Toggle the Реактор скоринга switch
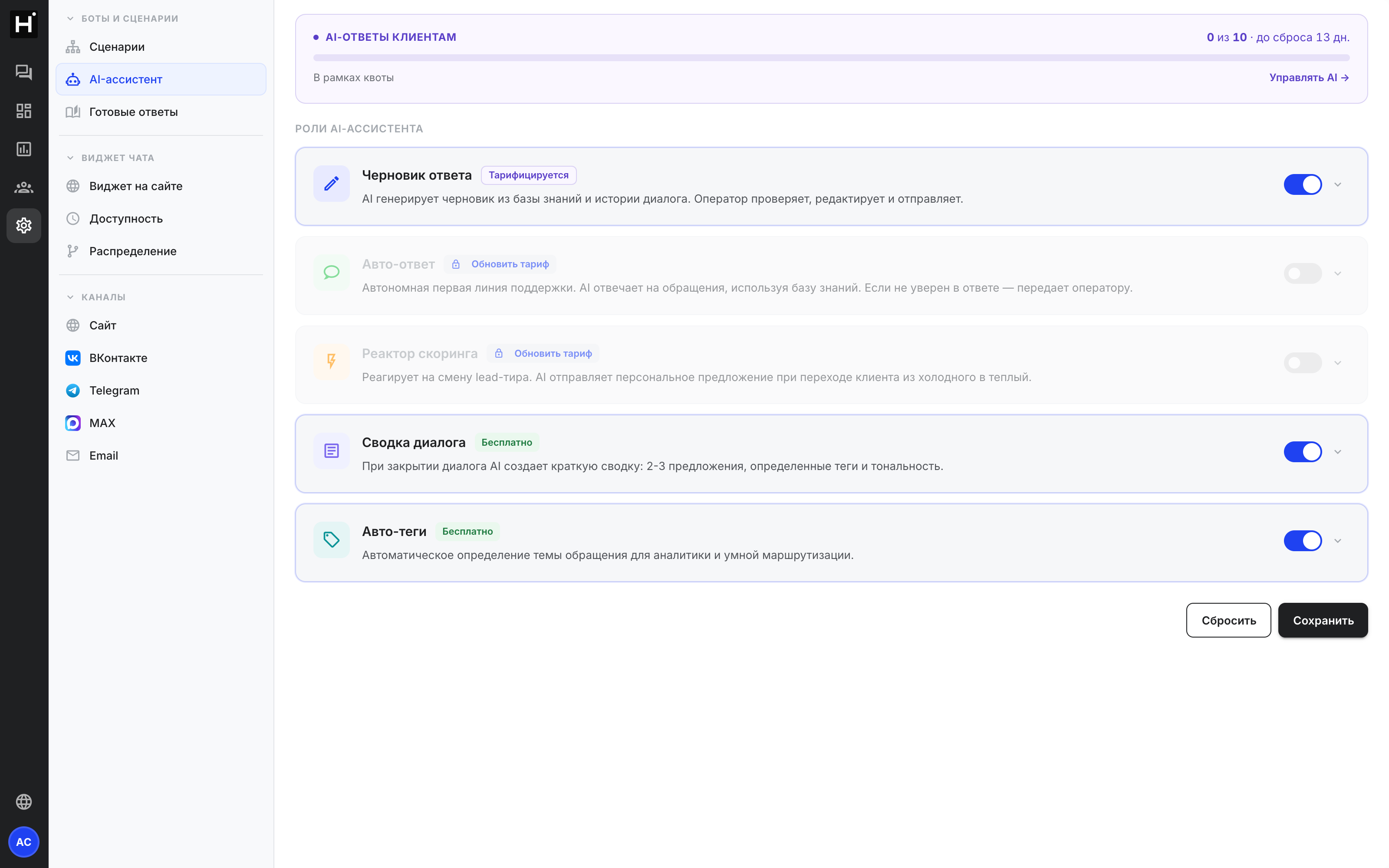 coord(1302,363)
